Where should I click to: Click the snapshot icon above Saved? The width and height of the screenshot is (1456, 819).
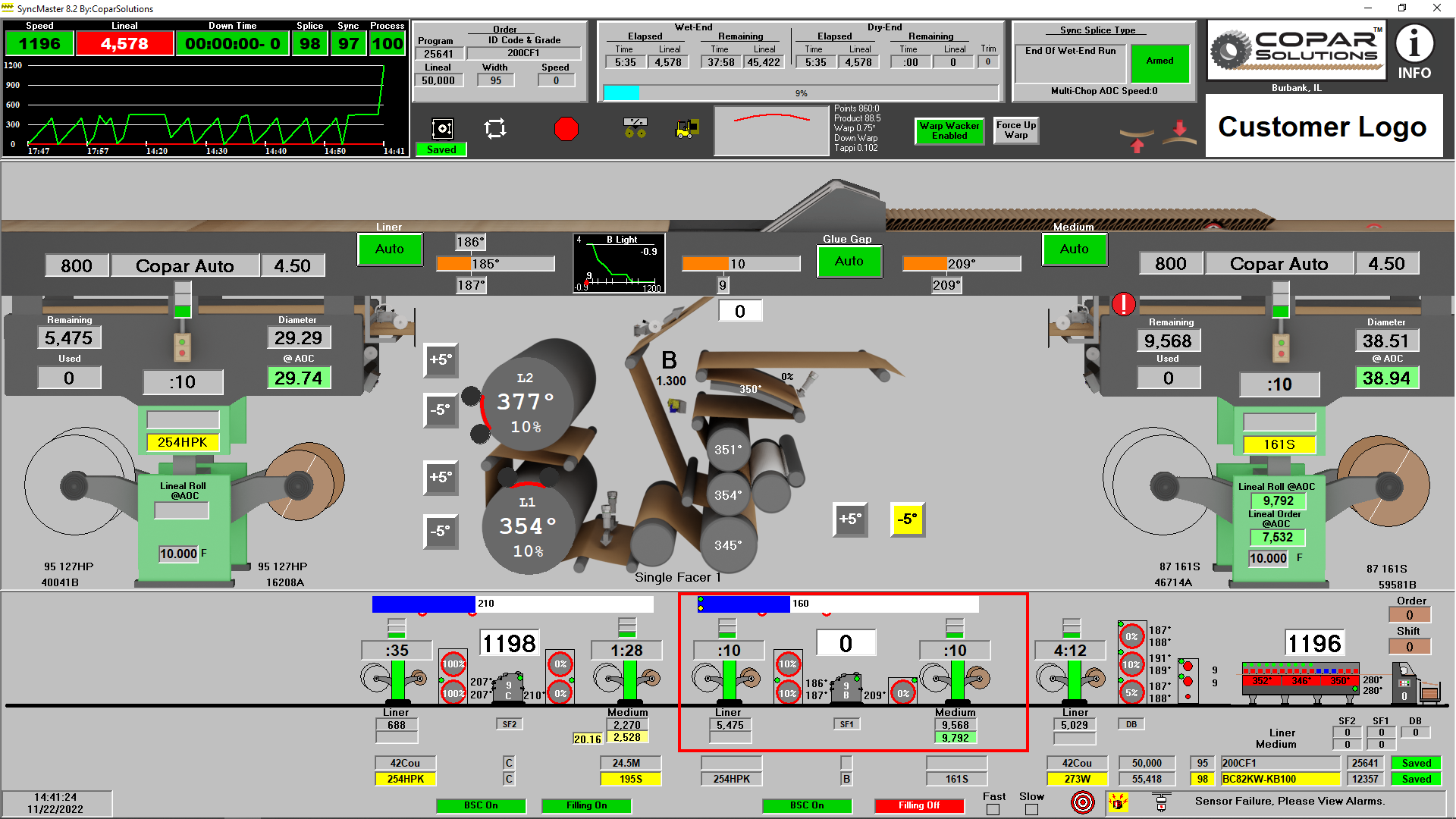(442, 128)
